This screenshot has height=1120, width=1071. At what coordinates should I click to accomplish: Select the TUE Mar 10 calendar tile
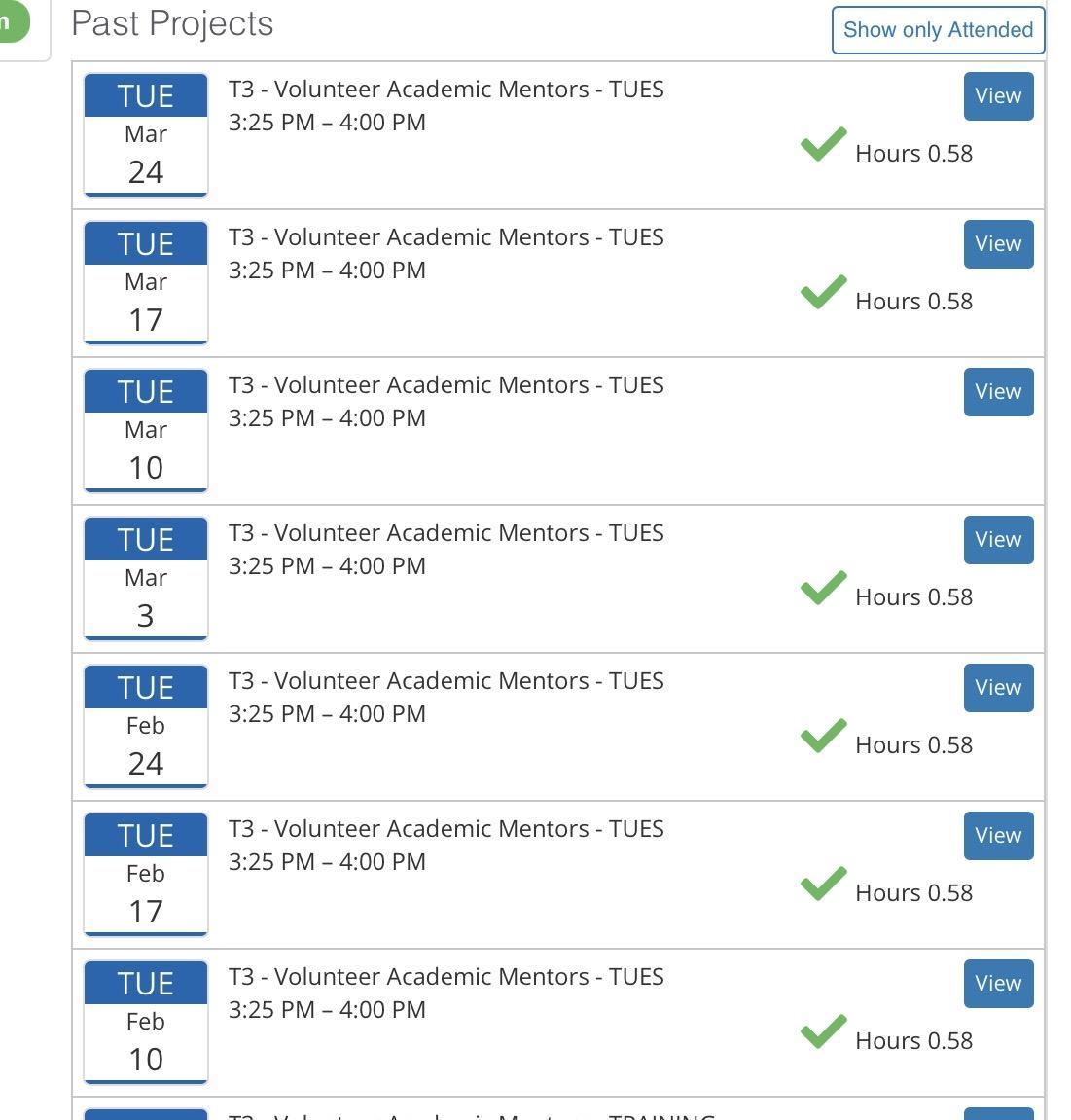[146, 431]
